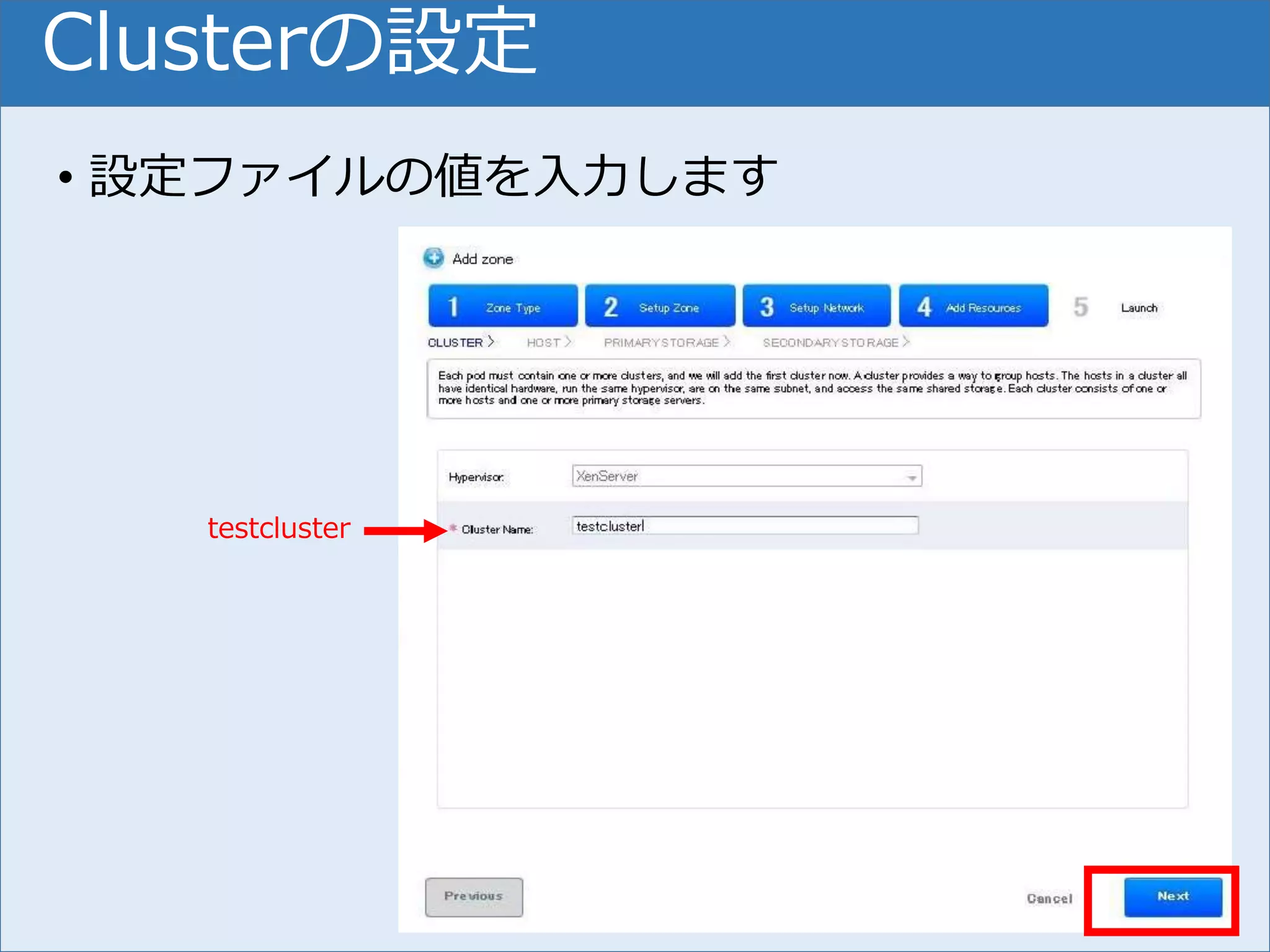Select step 1 Zone Type
This screenshot has width=1270, height=952.
pyautogui.click(x=503, y=306)
